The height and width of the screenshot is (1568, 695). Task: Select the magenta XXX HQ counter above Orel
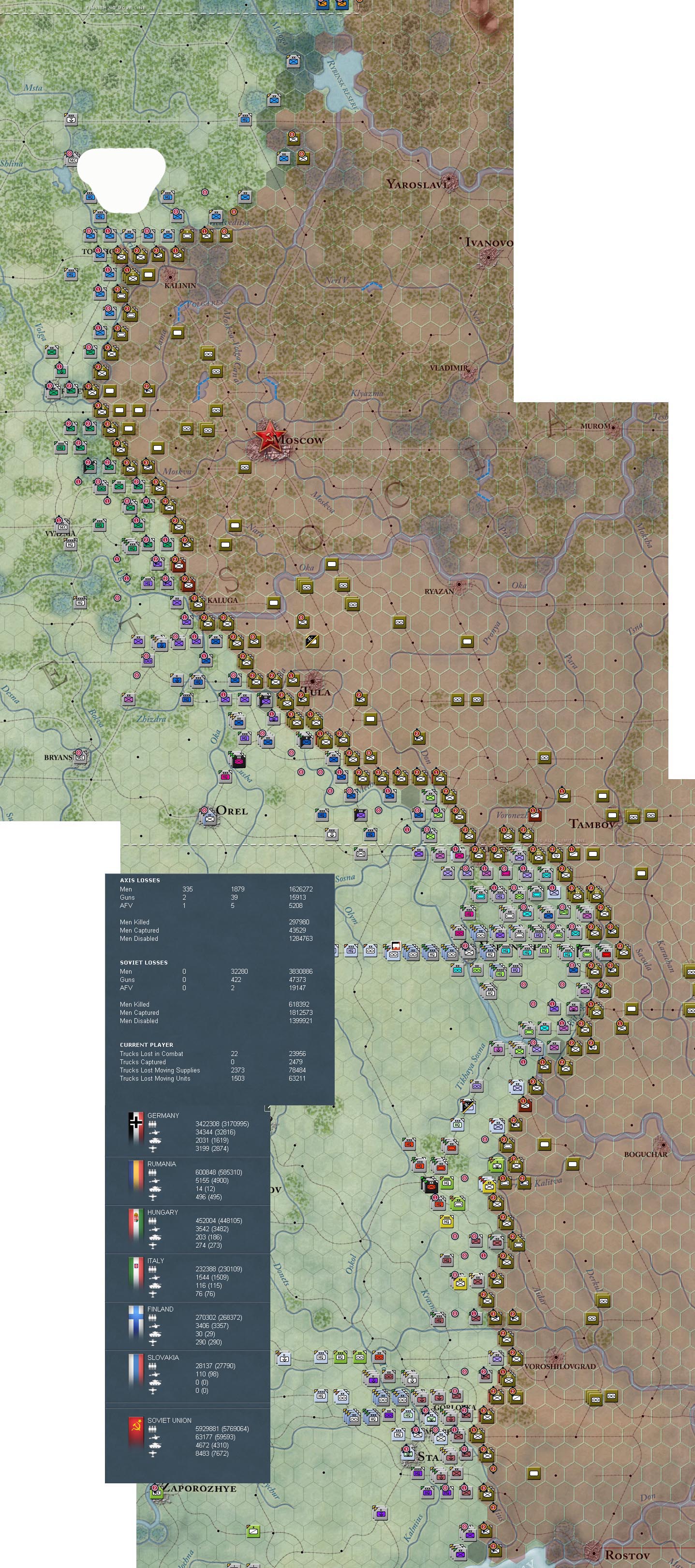point(225,777)
